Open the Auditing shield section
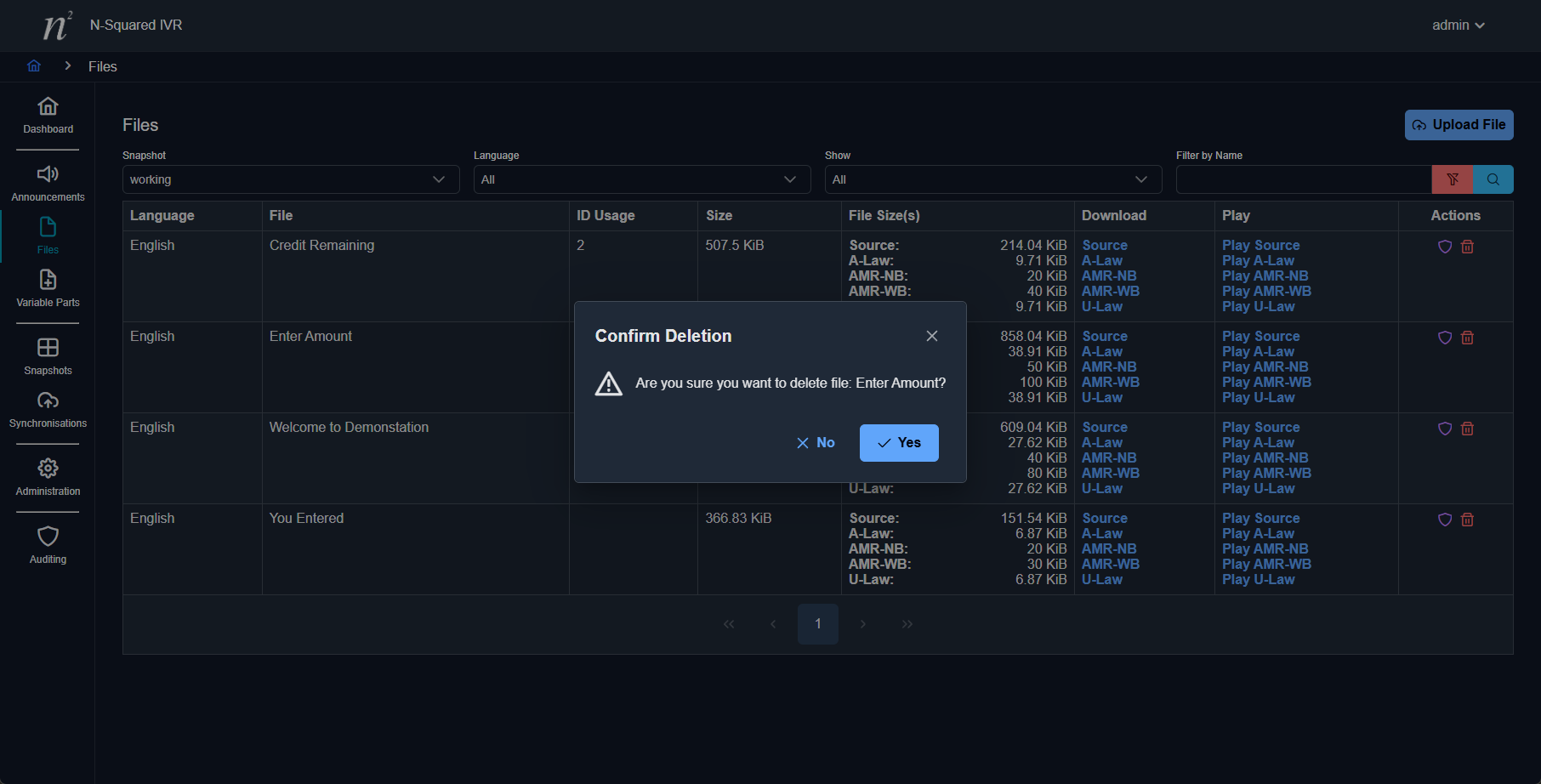Viewport: 1541px width, 784px height. pyautogui.click(x=48, y=545)
